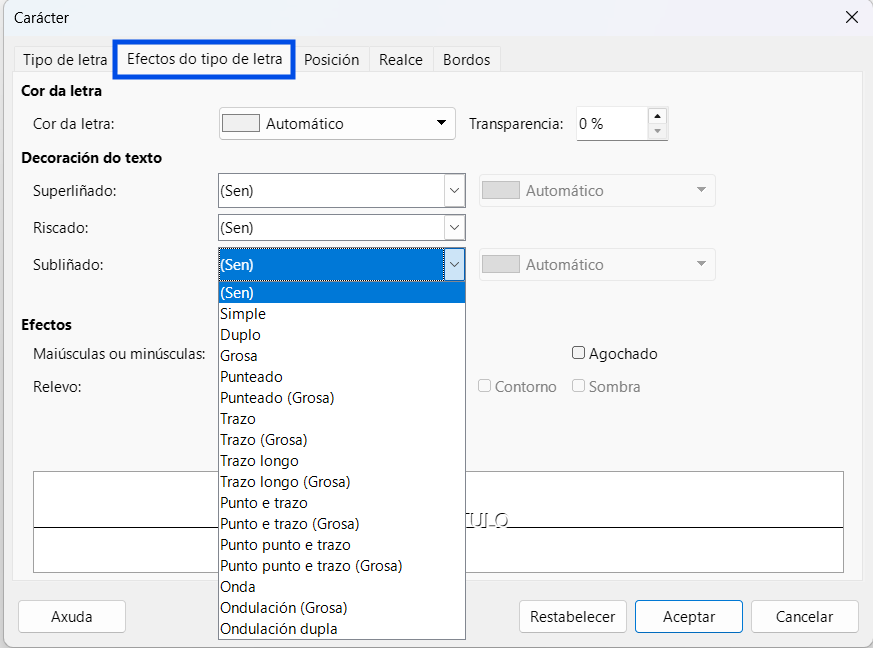Select Duplo underline from the list
The image size is (873, 648).
click(342, 335)
